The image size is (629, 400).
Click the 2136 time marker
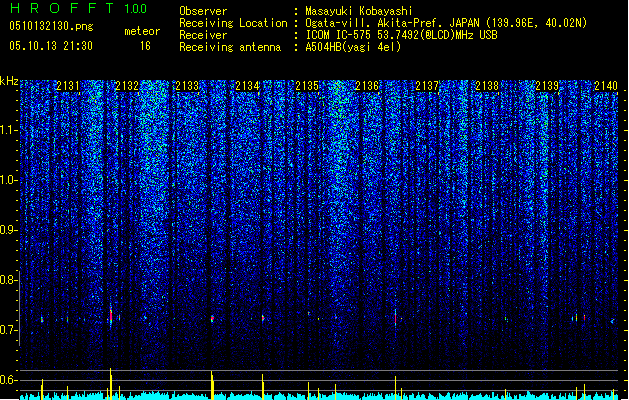pos(367,86)
